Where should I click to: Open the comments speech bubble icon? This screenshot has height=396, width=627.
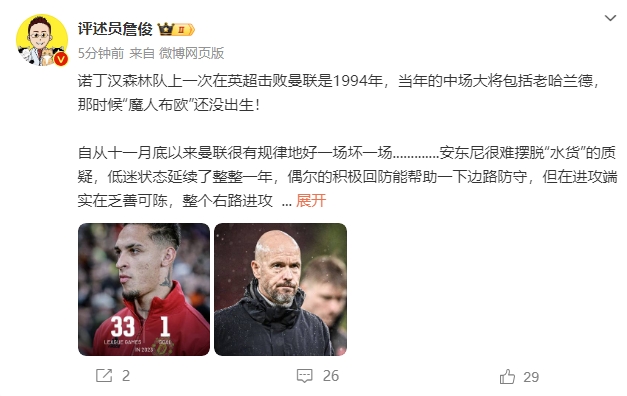pos(304,376)
